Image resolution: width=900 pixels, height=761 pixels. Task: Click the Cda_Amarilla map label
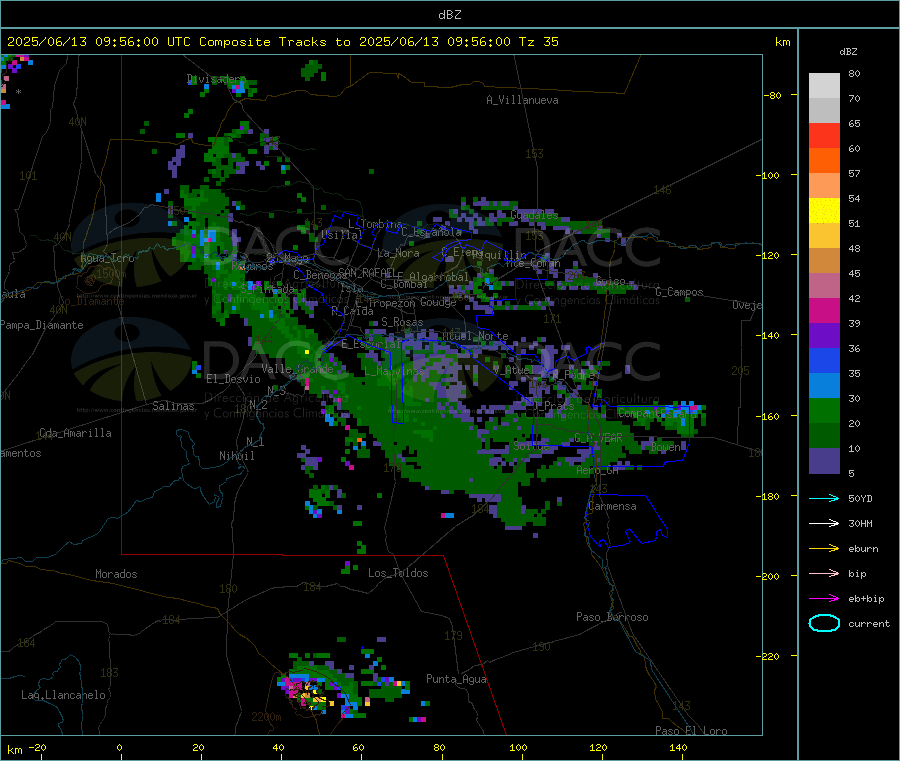click(75, 433)
